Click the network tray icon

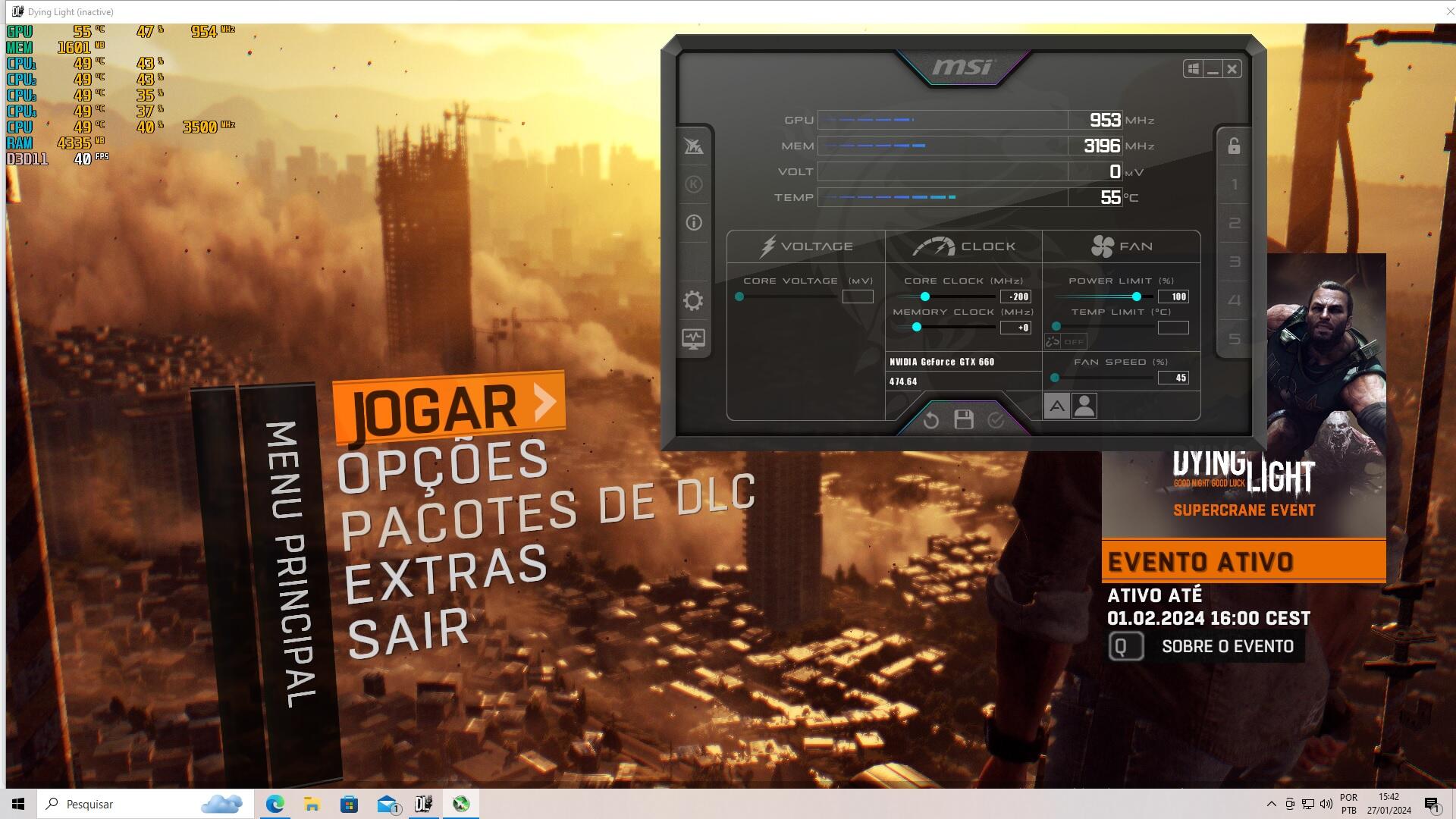[x=1308, y=804]
